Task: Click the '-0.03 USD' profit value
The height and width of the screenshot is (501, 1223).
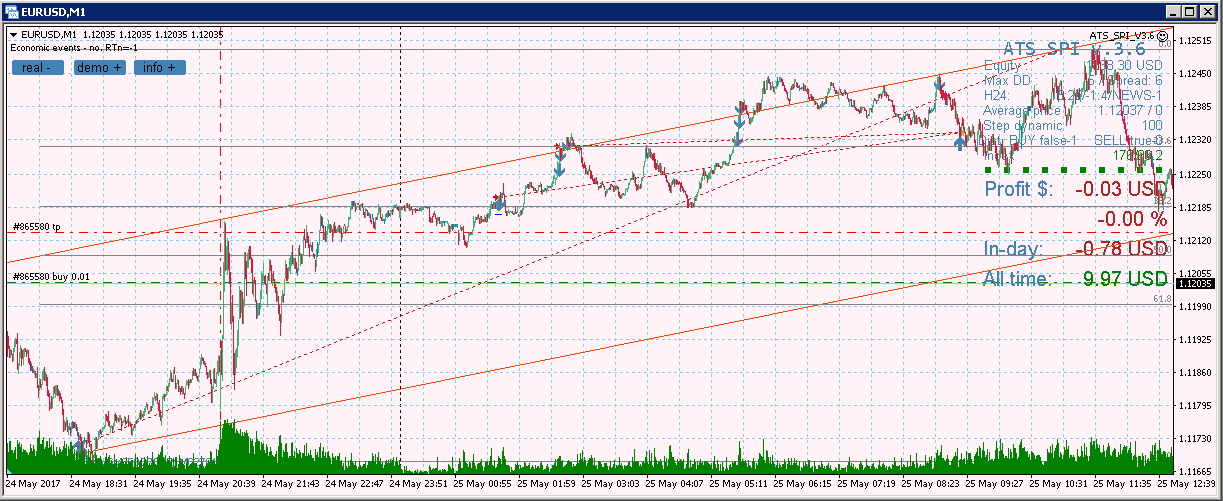Action: (x=1121, y=188)
